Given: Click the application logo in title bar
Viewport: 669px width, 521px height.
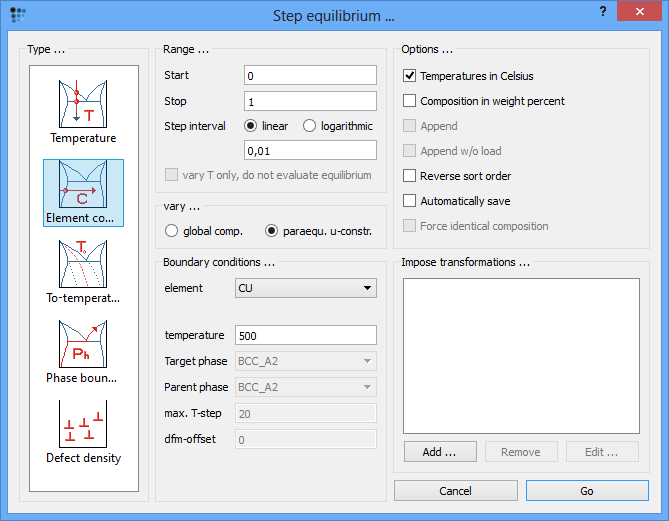Looking at the screenshot, I should coord(17,16).
